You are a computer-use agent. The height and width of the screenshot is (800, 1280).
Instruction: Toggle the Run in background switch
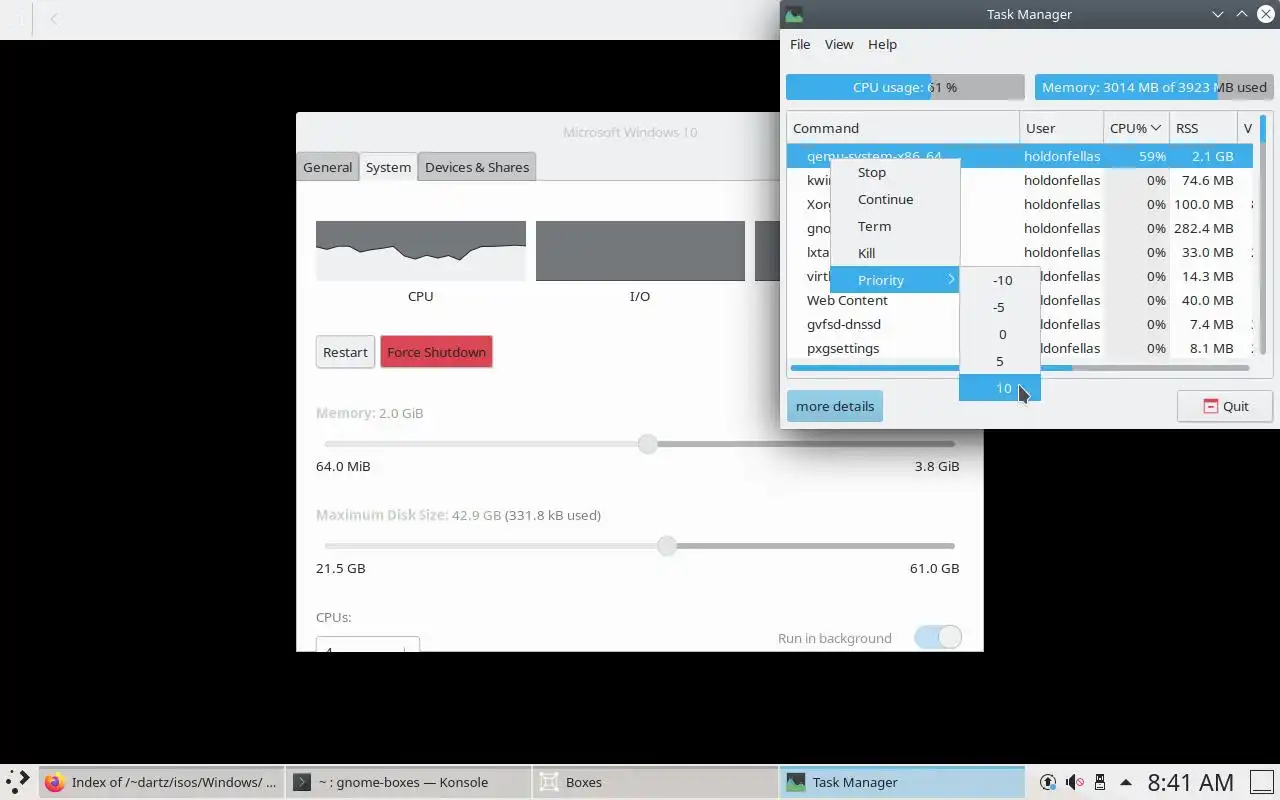(938, 637)
